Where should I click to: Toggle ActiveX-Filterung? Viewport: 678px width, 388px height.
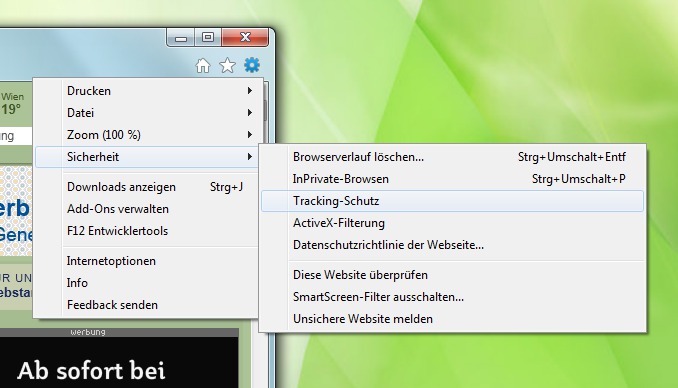click(x=452, y=223)
